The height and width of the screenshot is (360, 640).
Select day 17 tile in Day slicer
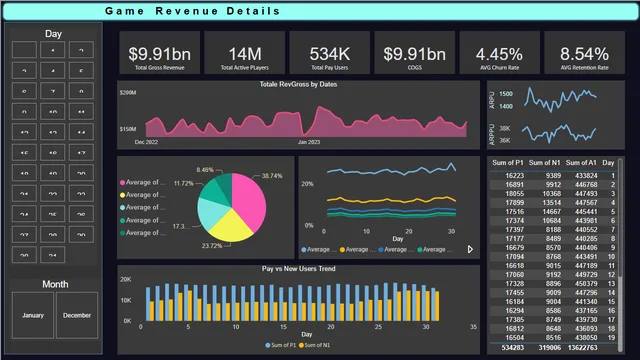[81, 152]
